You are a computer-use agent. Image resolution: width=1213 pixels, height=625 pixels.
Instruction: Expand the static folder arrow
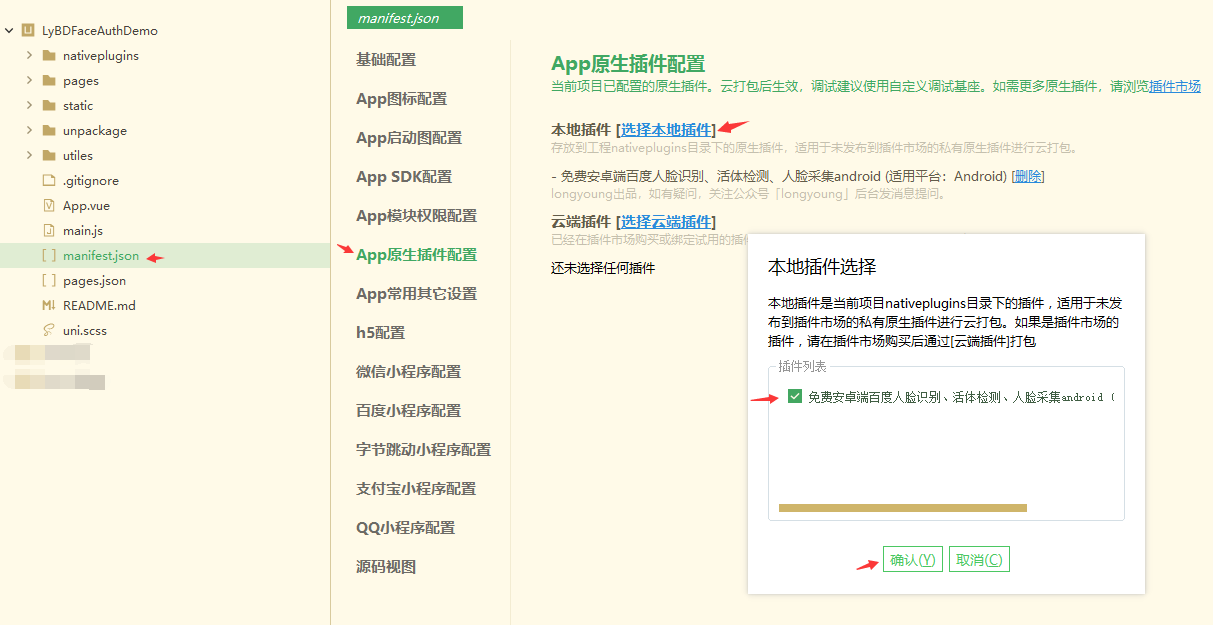pyautogui.click(x=30, y=106)
